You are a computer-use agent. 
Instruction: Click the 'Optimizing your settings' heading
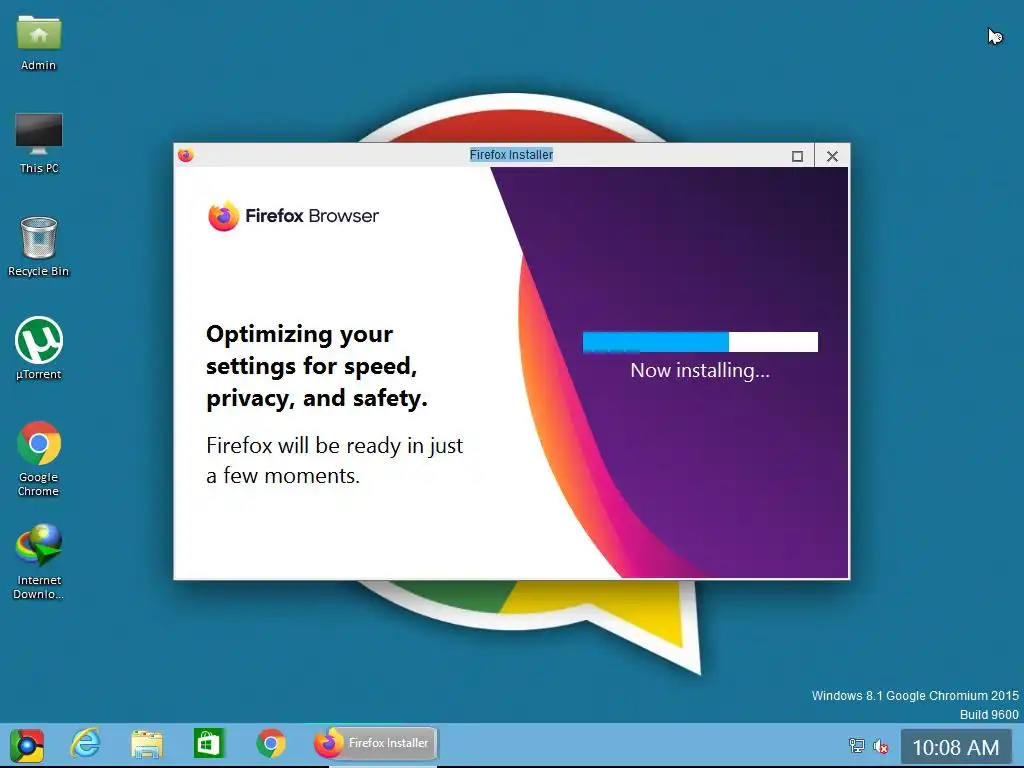[x=317, y=366]
